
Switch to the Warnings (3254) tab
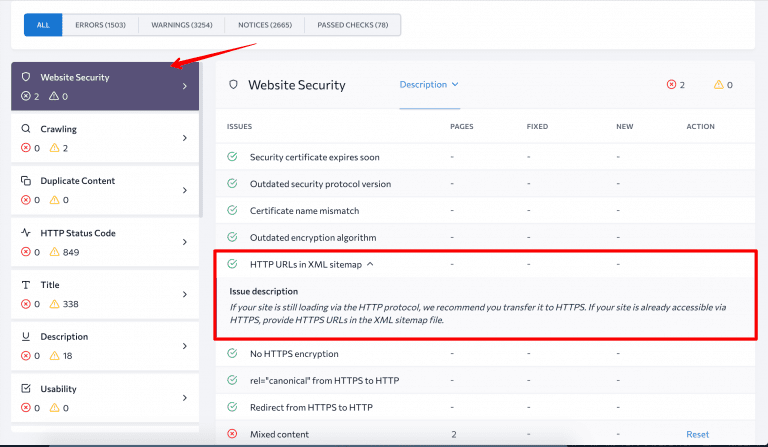181,25
